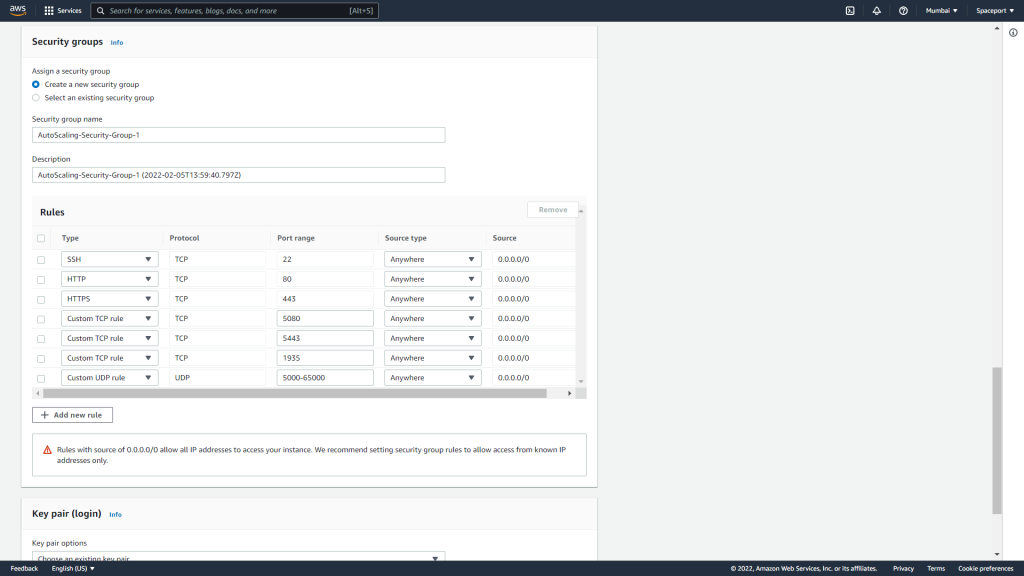Open Cookie preferences link
This screenshot has width=1024, height=576.
[x=985, y=569]
